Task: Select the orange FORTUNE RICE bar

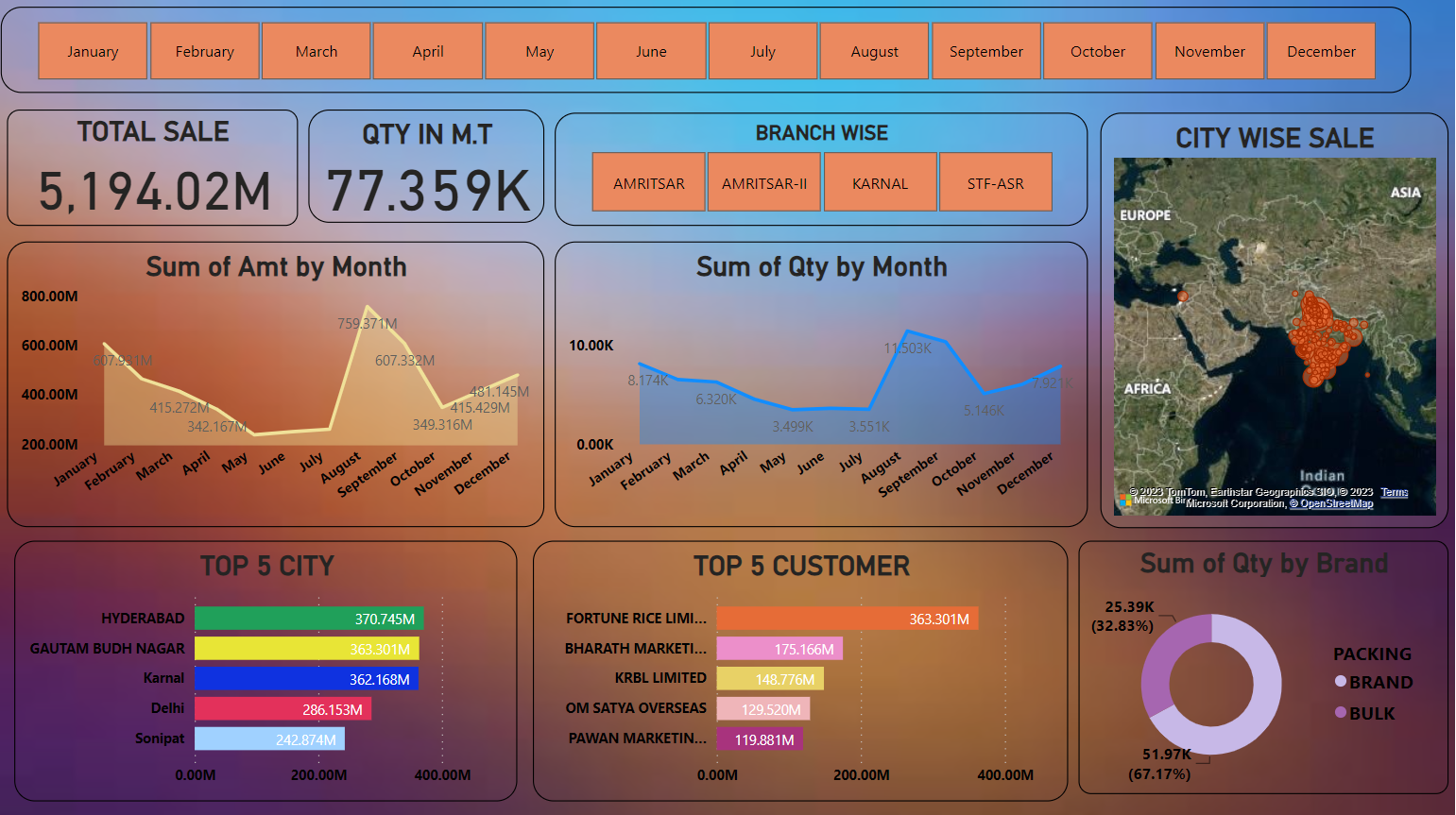Action: [x=846, y=619]
